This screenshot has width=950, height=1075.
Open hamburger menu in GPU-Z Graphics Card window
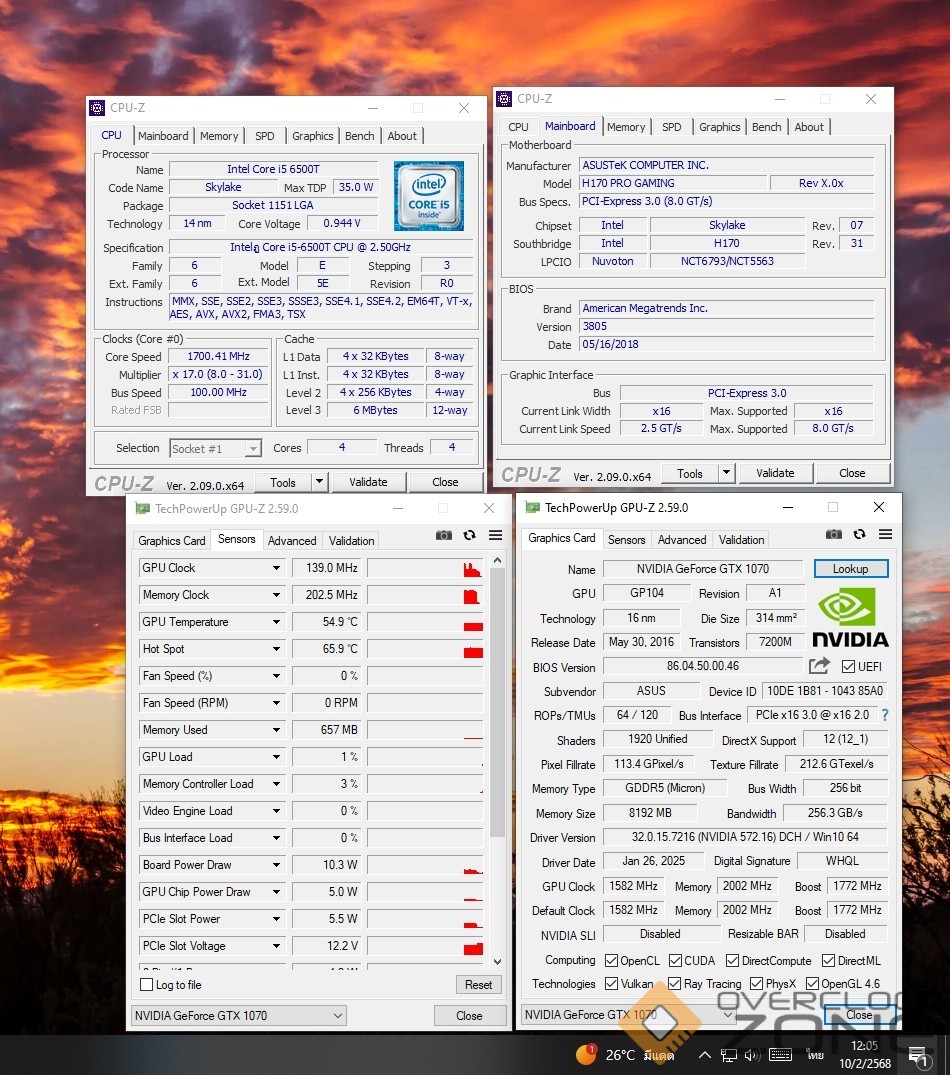point(886,534)
